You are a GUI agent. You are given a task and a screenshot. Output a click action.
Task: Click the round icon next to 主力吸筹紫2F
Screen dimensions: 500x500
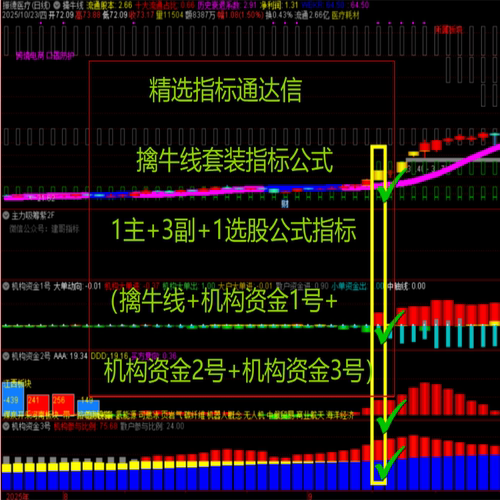[6, 216]
